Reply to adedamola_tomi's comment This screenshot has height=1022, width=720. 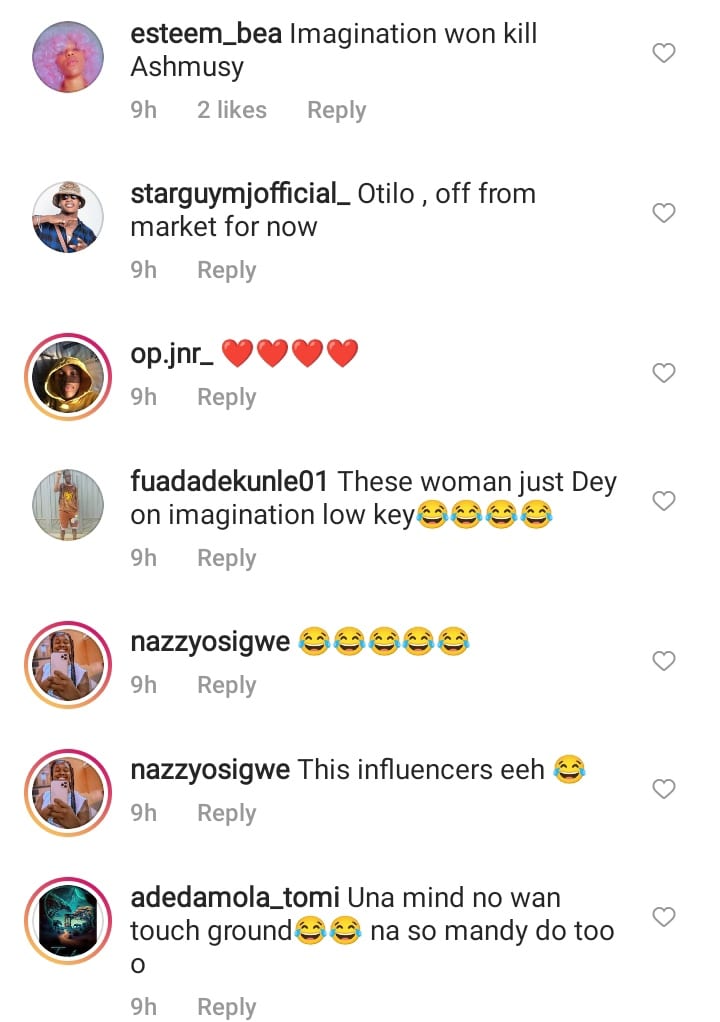click(x=226, y=1007)
